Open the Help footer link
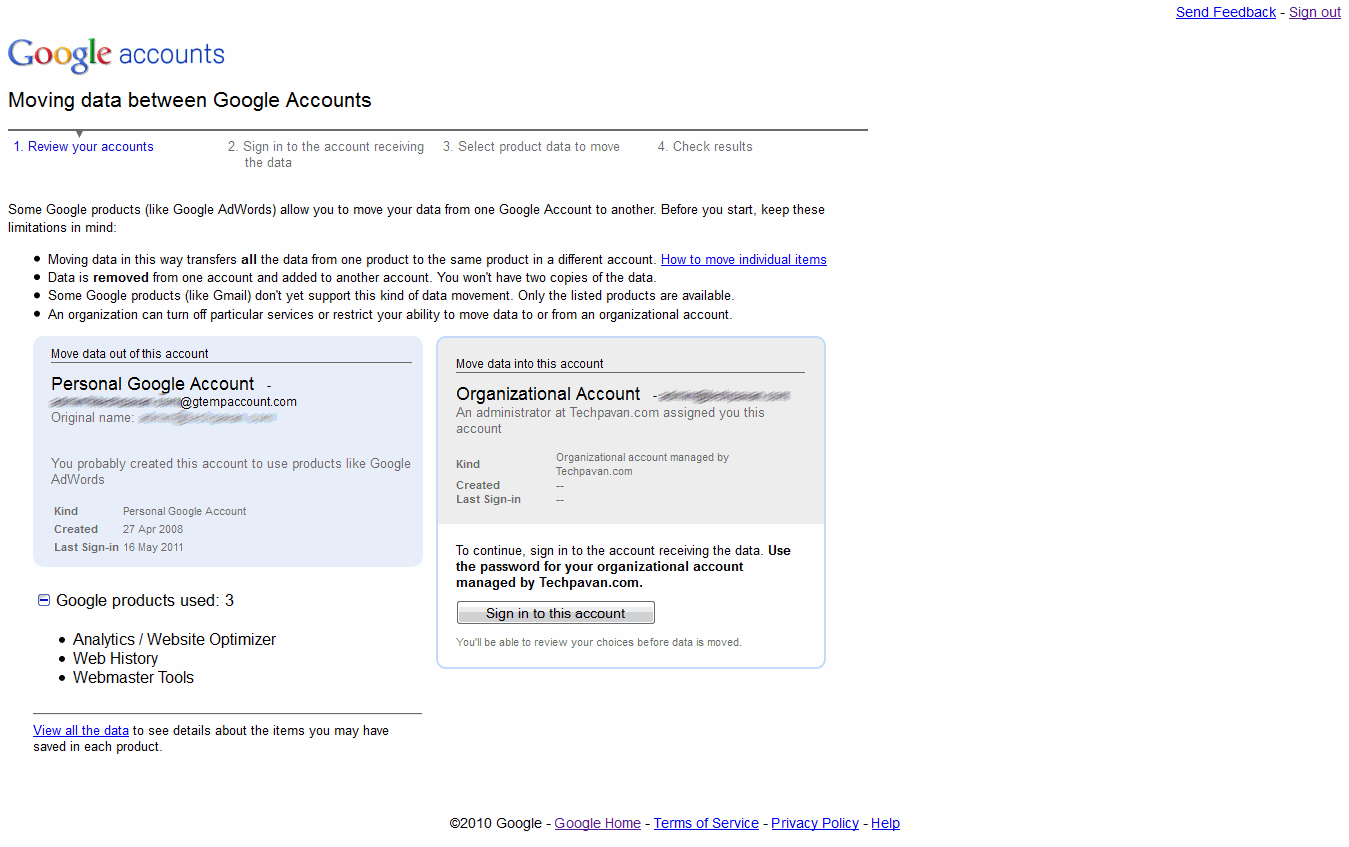Image resolution: width=1349 pixels, height=847 pixels. [x=885, y=823]
